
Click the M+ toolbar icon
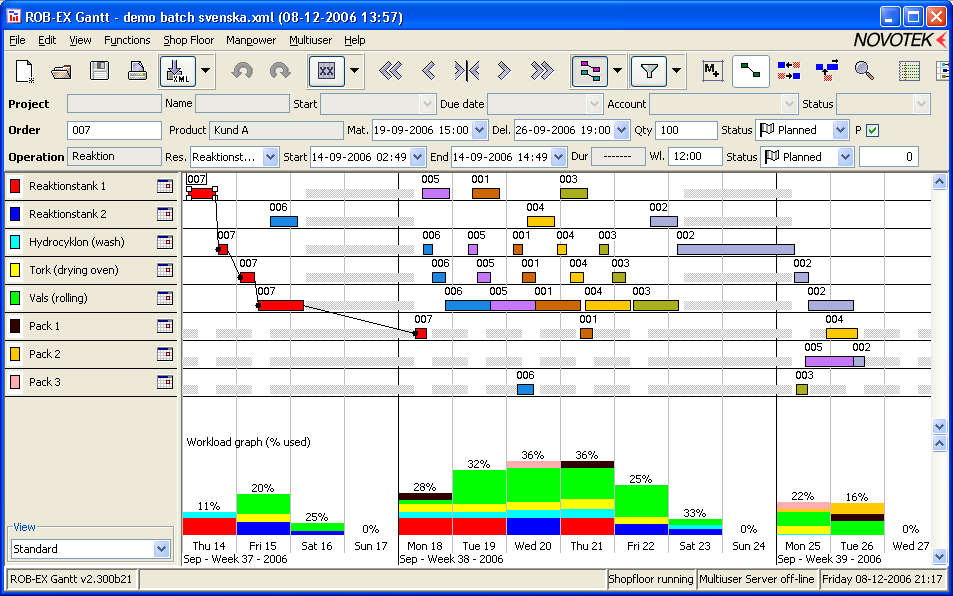pos(712,71)
